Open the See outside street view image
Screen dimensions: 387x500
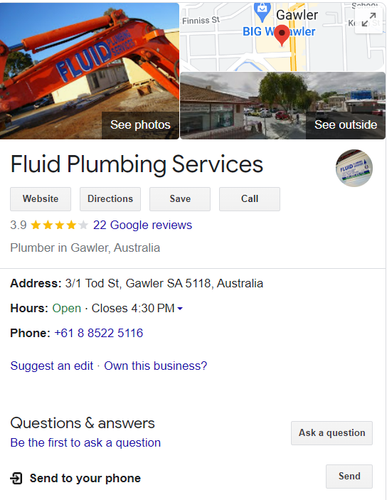(283, 105)
